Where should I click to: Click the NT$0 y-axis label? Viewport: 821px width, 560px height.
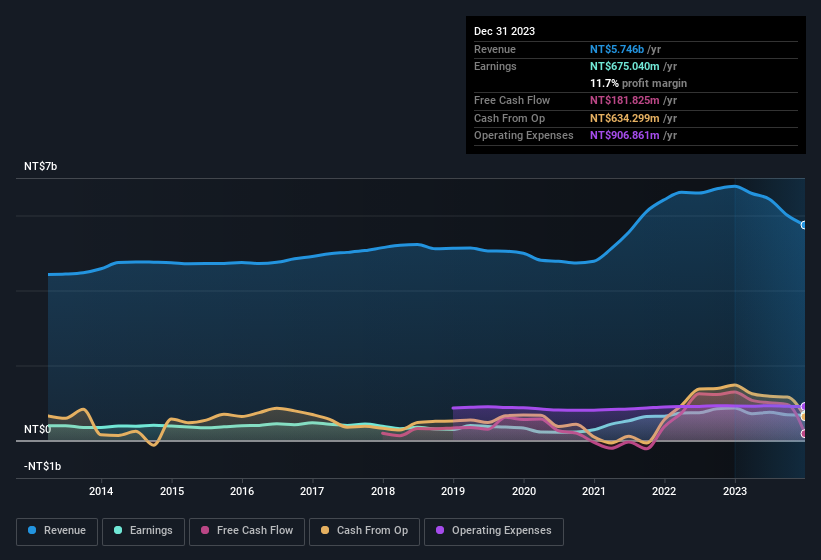coord(37,429)
